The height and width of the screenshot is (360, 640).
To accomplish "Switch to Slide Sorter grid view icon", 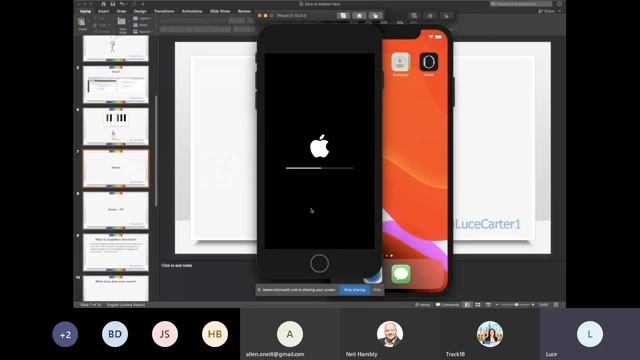I will 478,304.
